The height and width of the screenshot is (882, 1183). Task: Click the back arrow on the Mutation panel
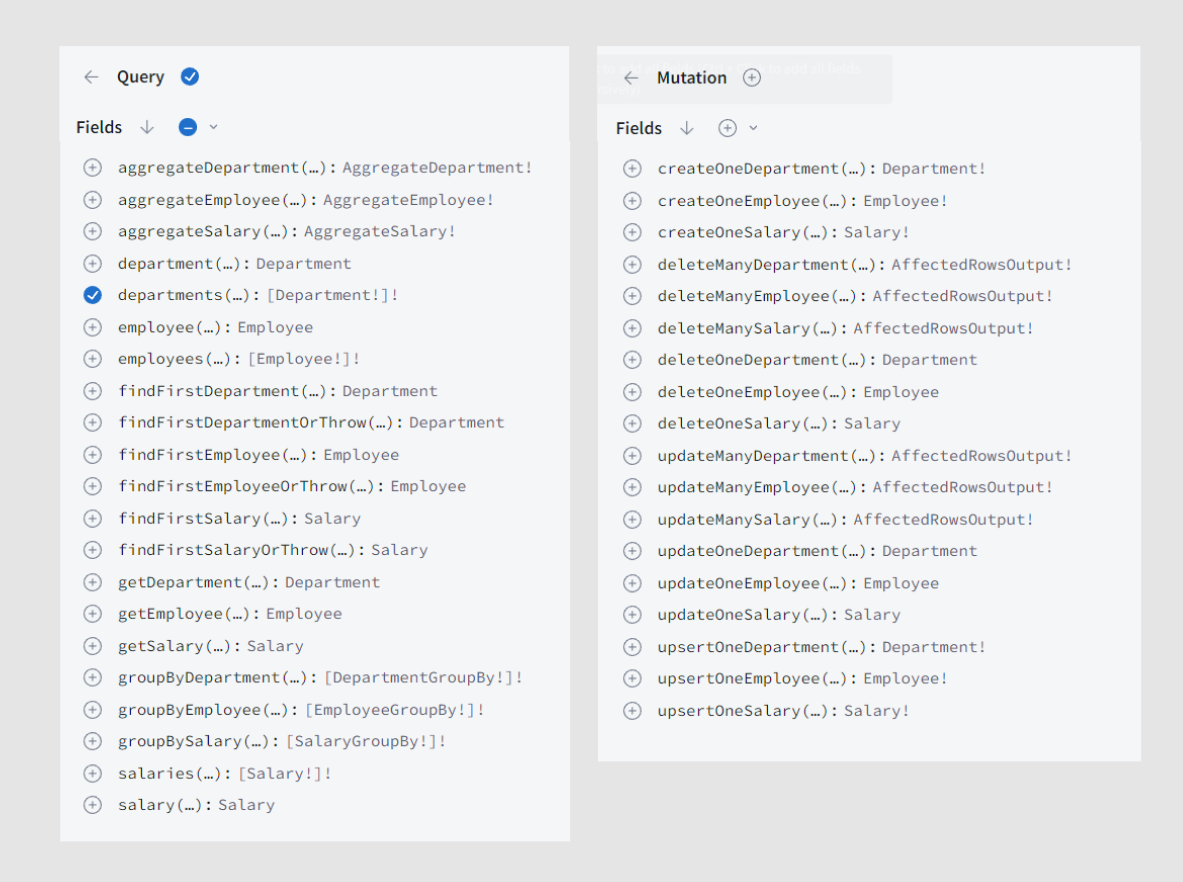click(x=630, y=77)
